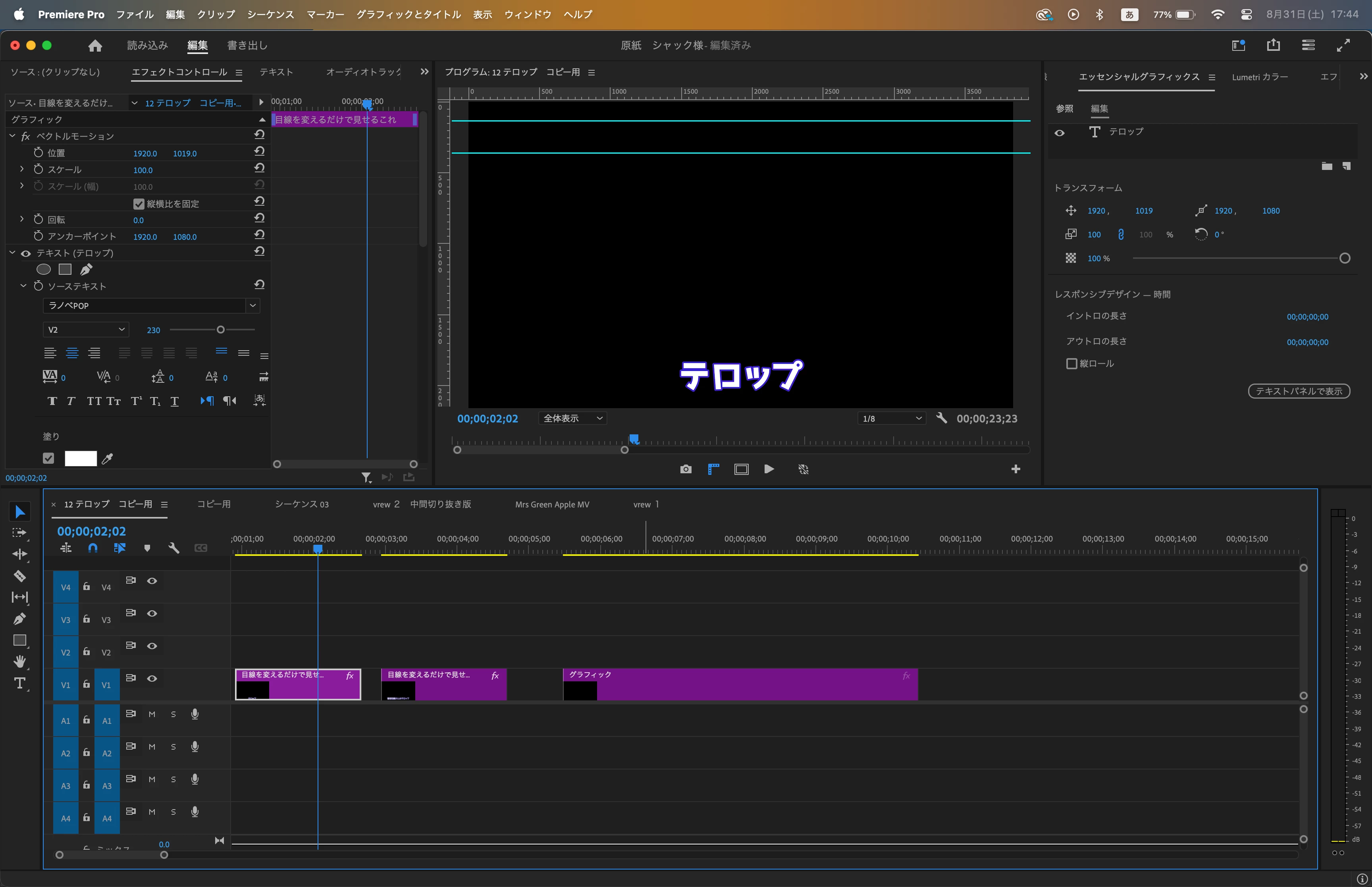Toggle 縦横比を固定 checkbox
Image resolution: width=1372 pixels, height=887 pixels.
(139, 204)
